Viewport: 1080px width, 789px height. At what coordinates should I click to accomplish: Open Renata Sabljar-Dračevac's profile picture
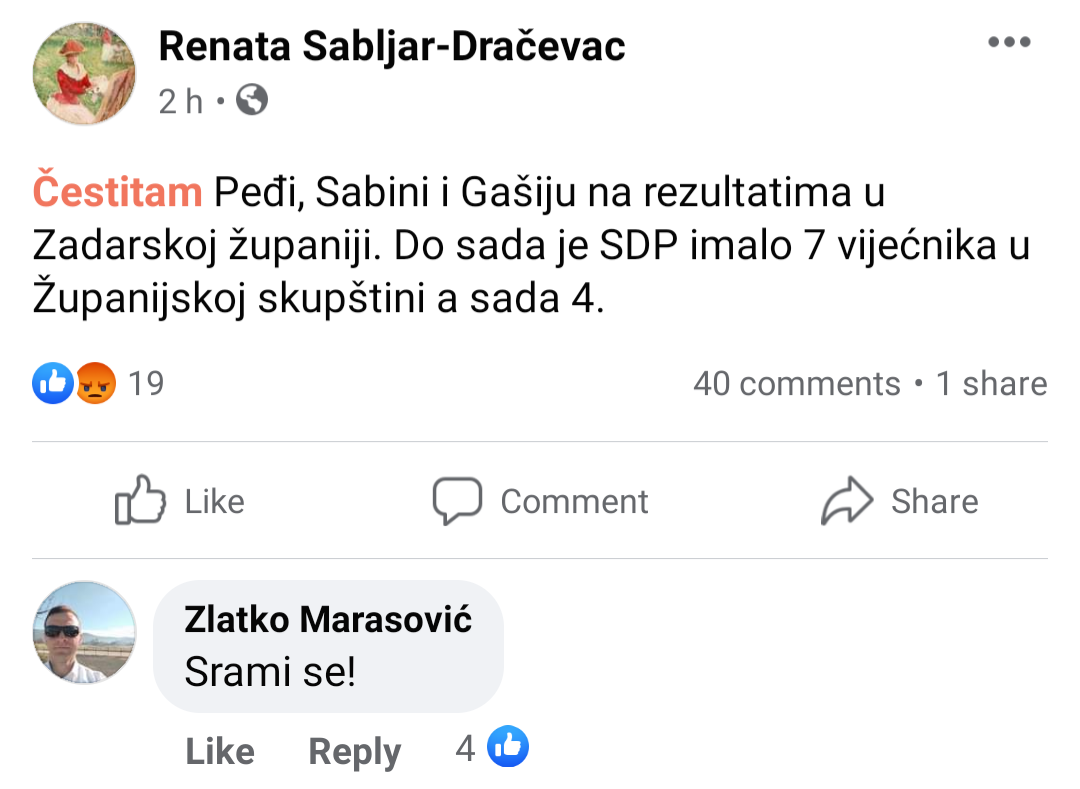click(85, 73)
